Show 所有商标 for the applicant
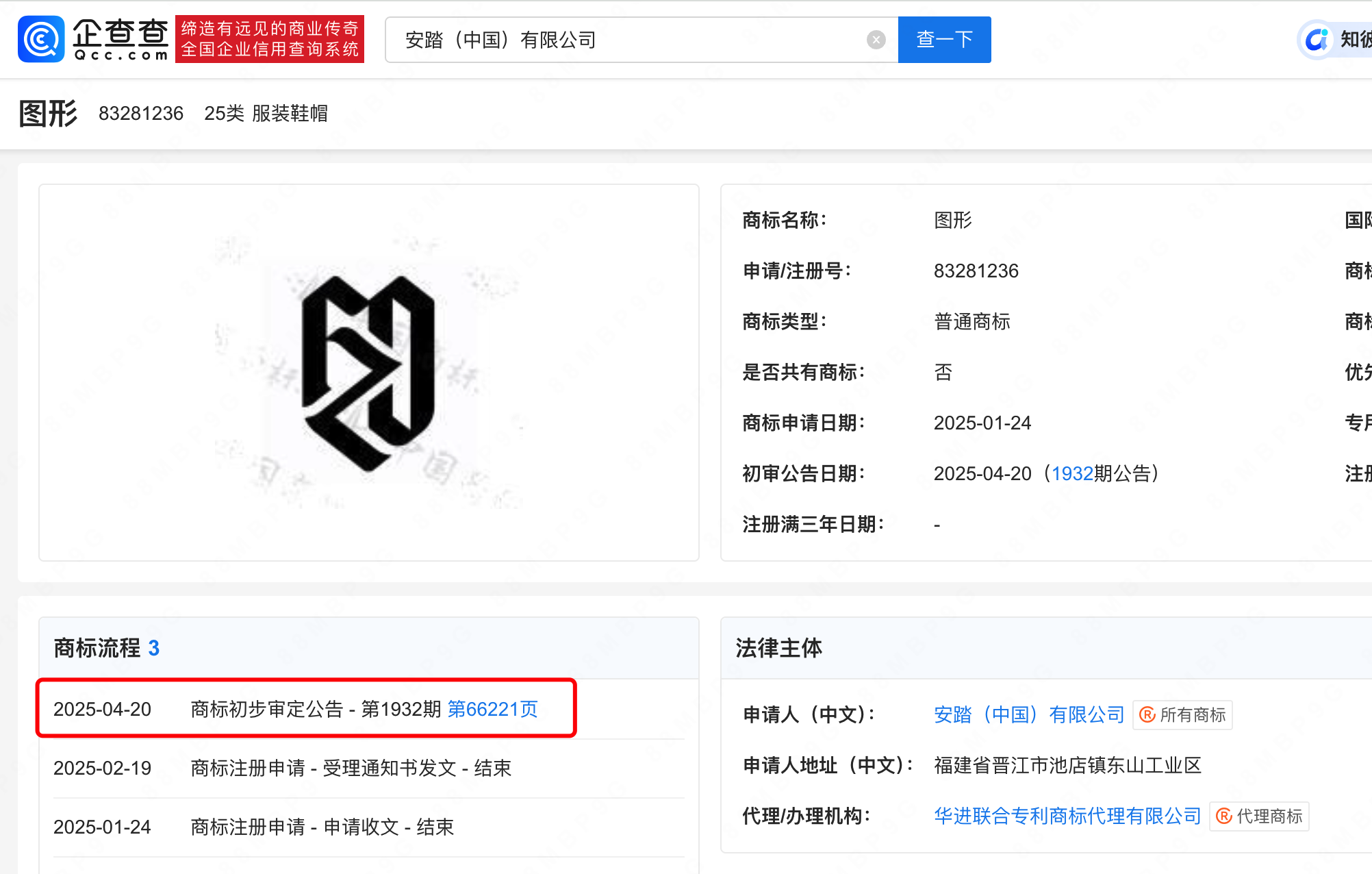This screenshot has height=874, width=1372. click(1182, 714)
